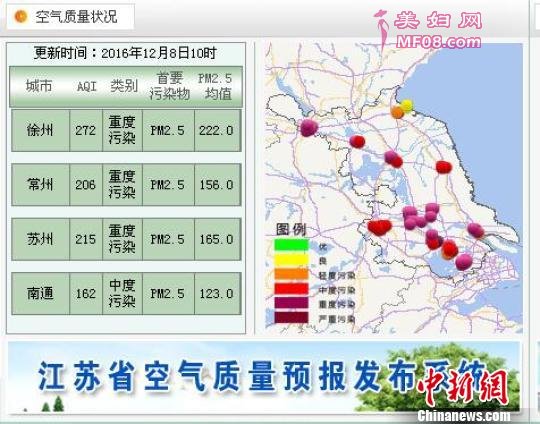The width and height of the screenshot is (540, 424).
Task: Select the dark maroon 严重污染 legend swatch
Action: pyautogui.click(x=291, y=318)
